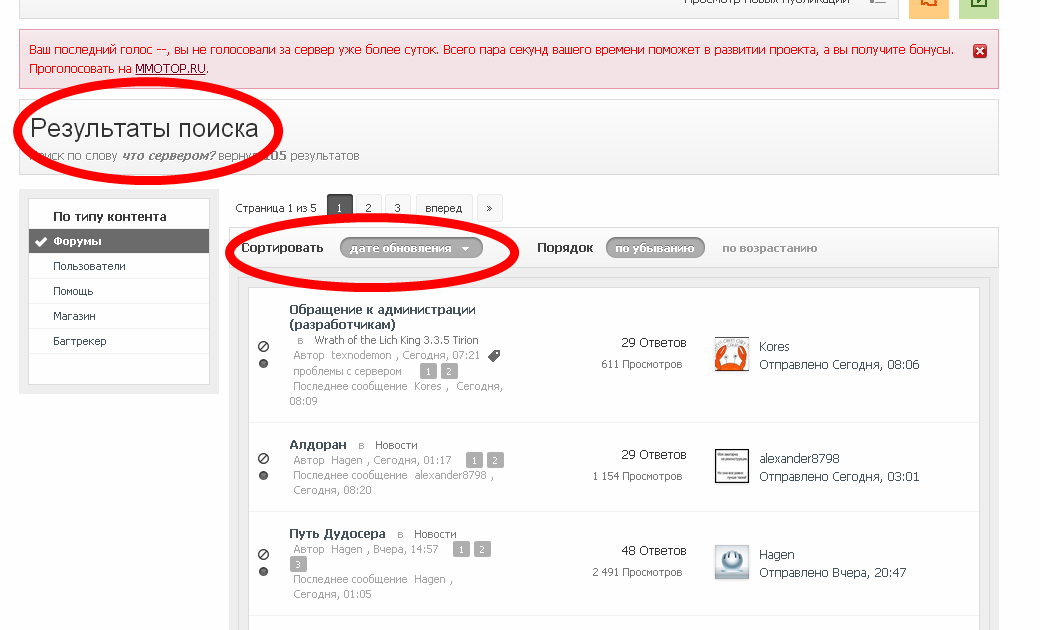Click '48 Ответов' reply count
This screenshot has width=1040, height=630.
point(654,551)
